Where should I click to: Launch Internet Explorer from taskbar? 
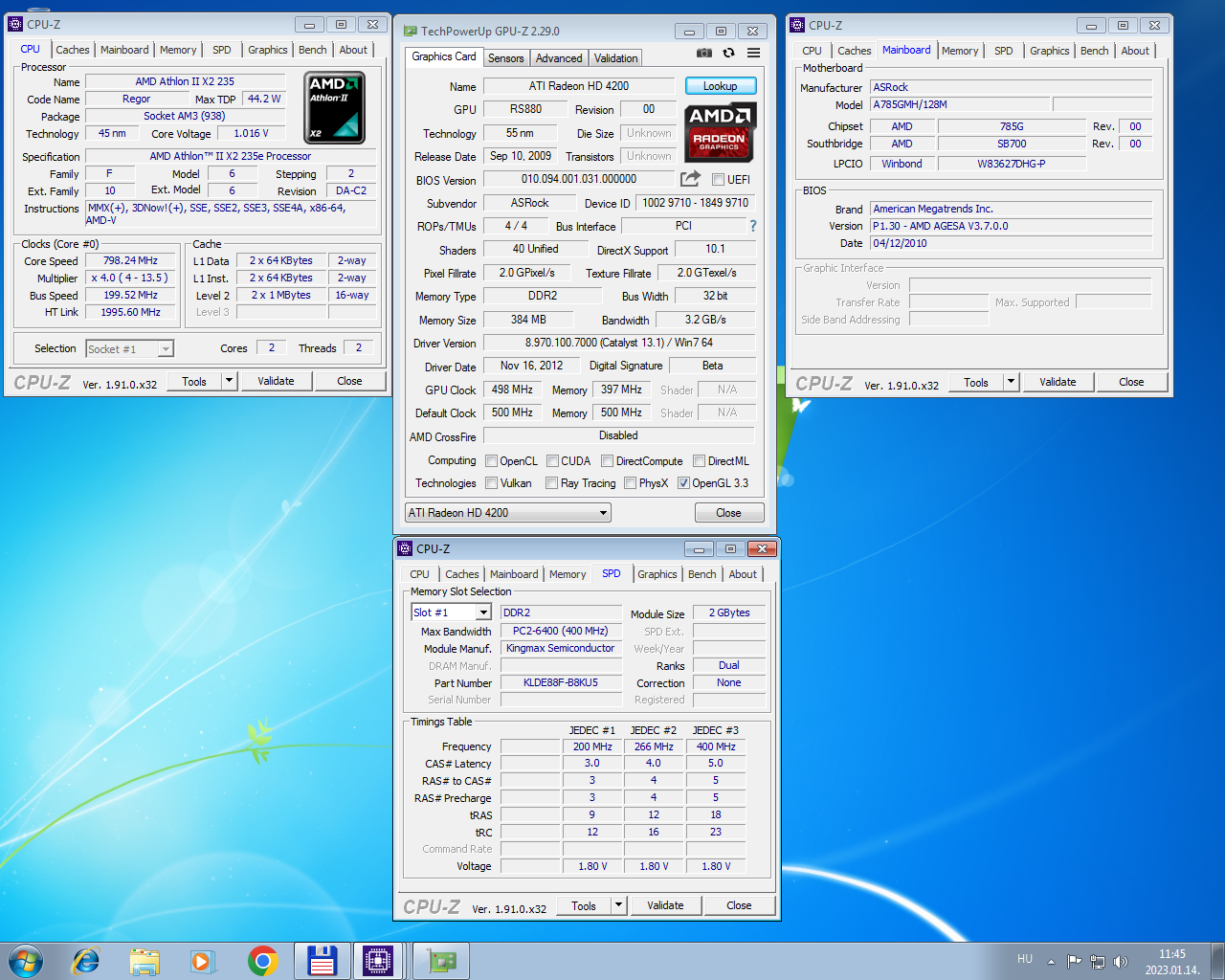pos(86,961)
